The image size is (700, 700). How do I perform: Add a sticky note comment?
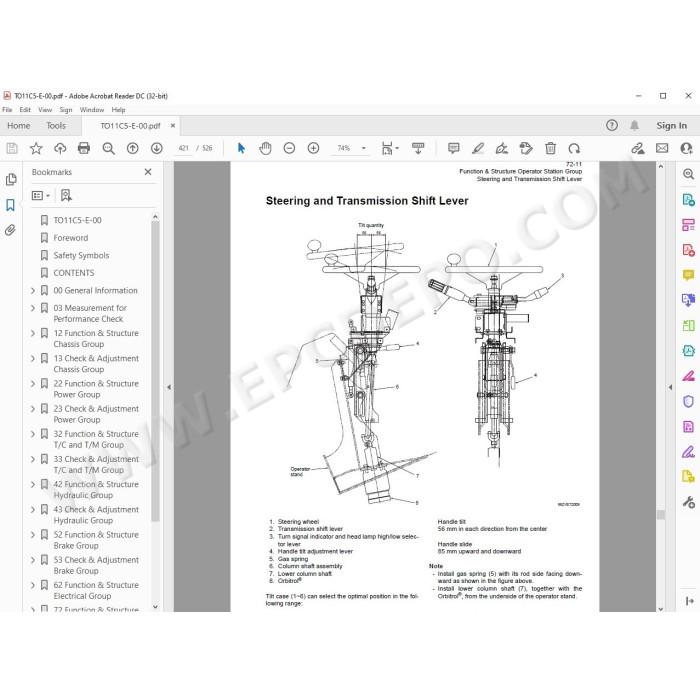coord(454,148)
